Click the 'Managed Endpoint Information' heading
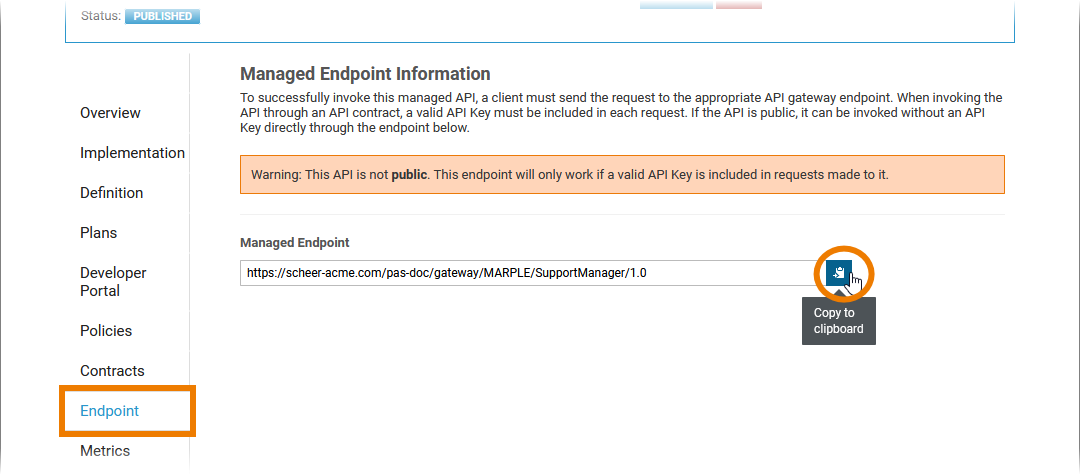Screen dimensions: 1080x475 [x=365, y=74]
